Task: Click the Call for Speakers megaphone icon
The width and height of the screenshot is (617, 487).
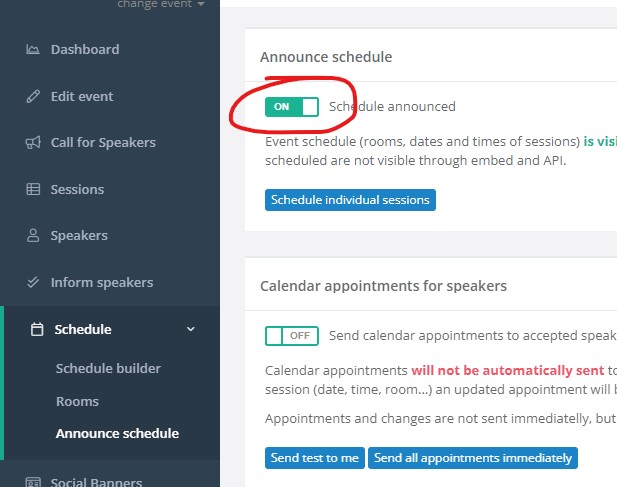Action: (x=33, y=142)
